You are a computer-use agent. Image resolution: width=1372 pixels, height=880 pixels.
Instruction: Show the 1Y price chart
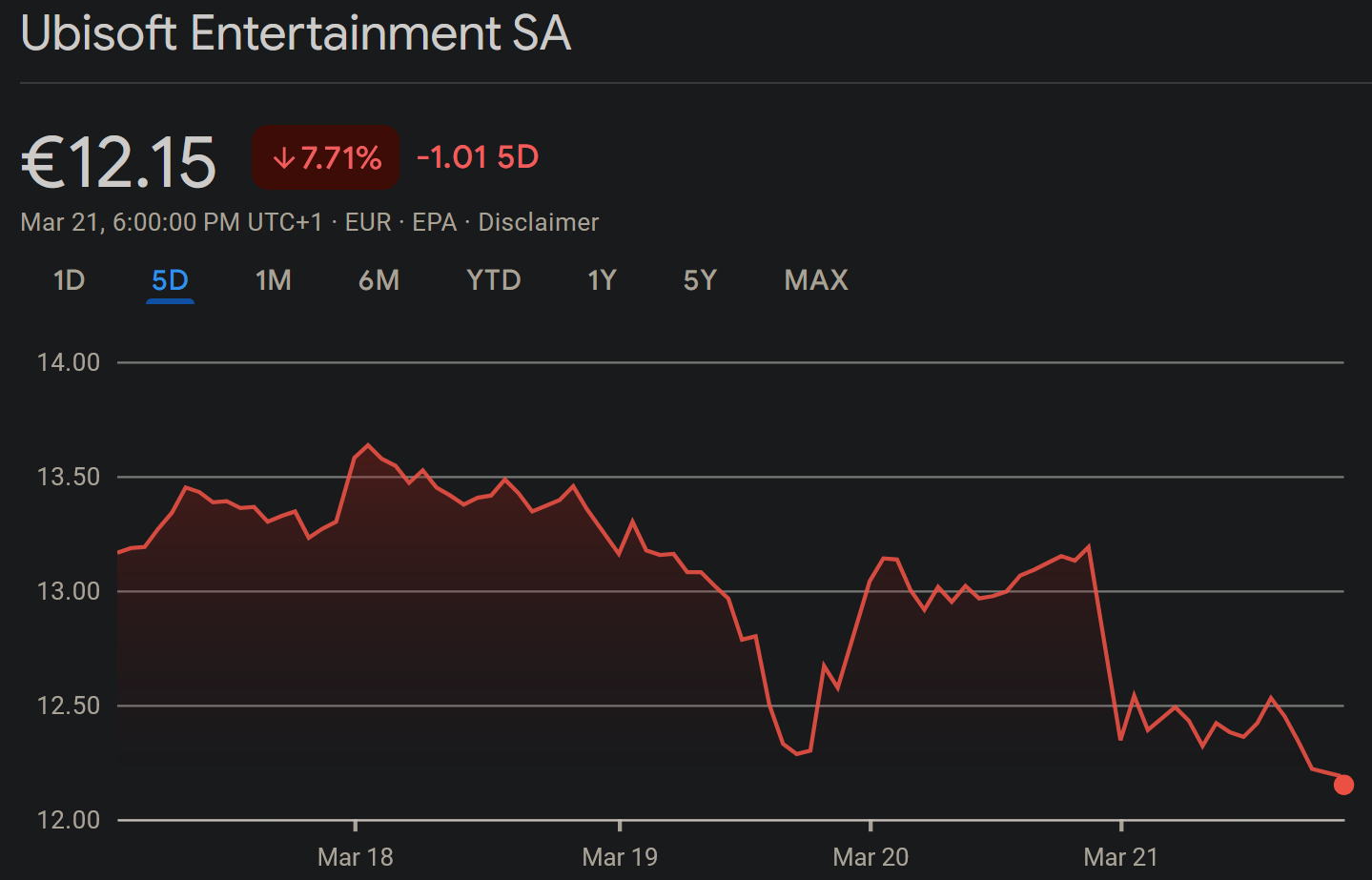(603, 280)
